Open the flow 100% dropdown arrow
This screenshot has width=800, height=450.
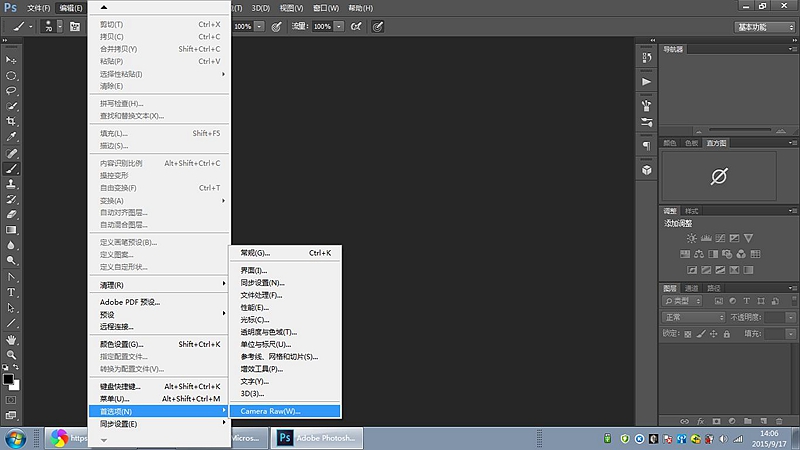(339, 27)
